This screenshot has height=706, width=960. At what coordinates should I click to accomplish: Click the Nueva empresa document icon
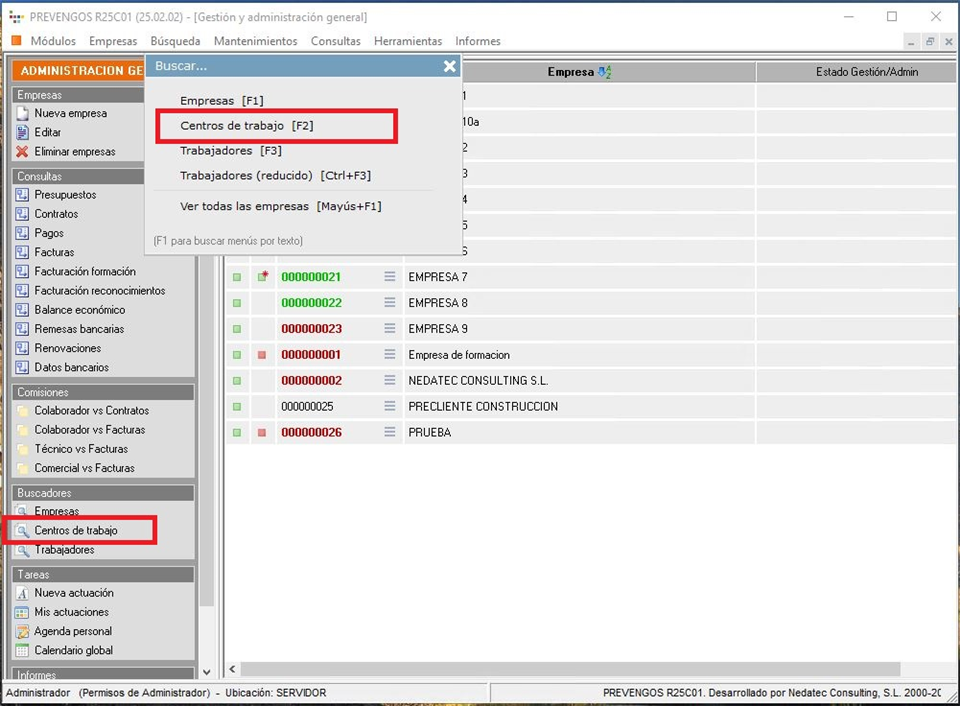[x=22, y=113]
